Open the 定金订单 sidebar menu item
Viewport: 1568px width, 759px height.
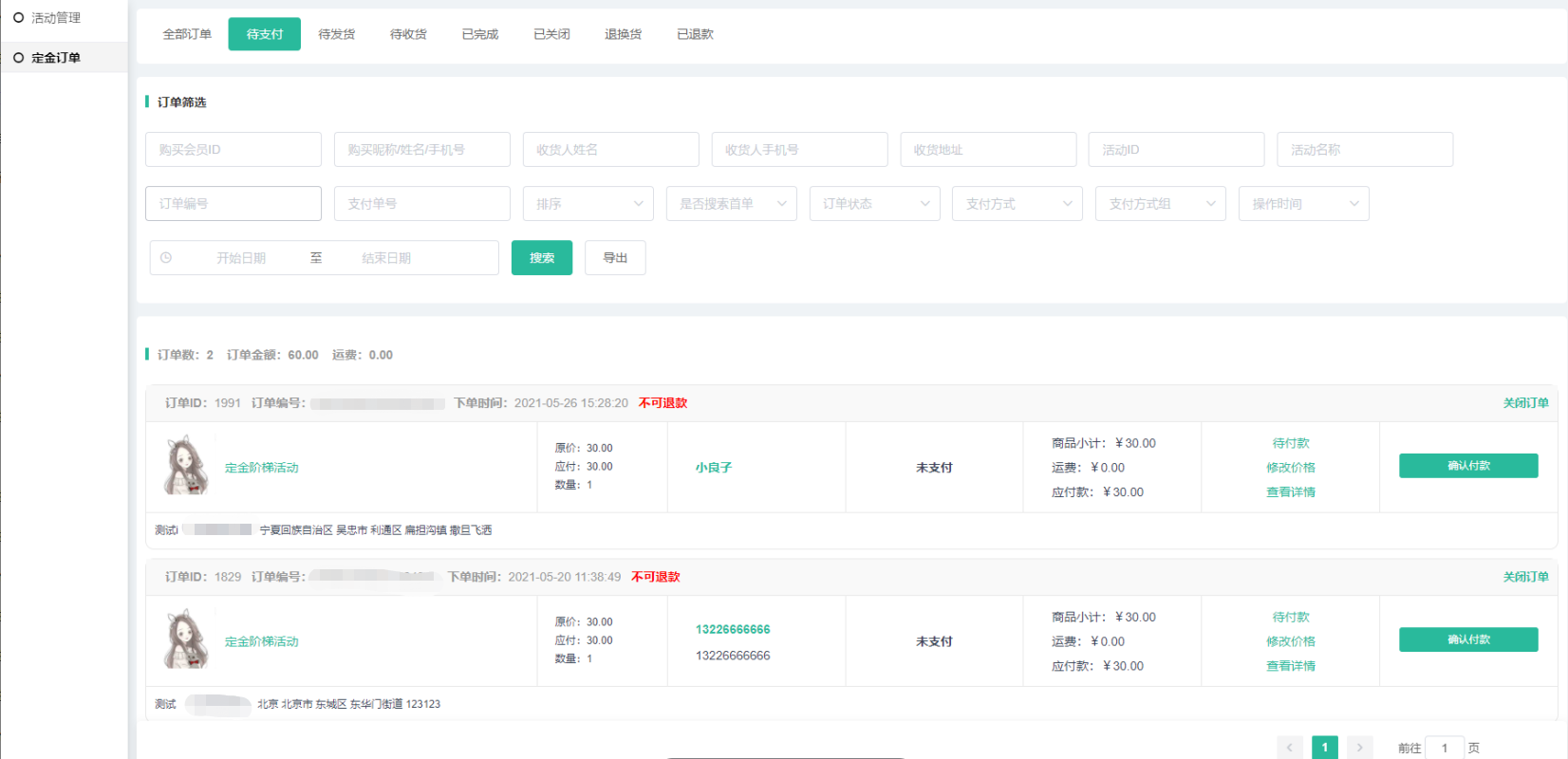[56, 58]
